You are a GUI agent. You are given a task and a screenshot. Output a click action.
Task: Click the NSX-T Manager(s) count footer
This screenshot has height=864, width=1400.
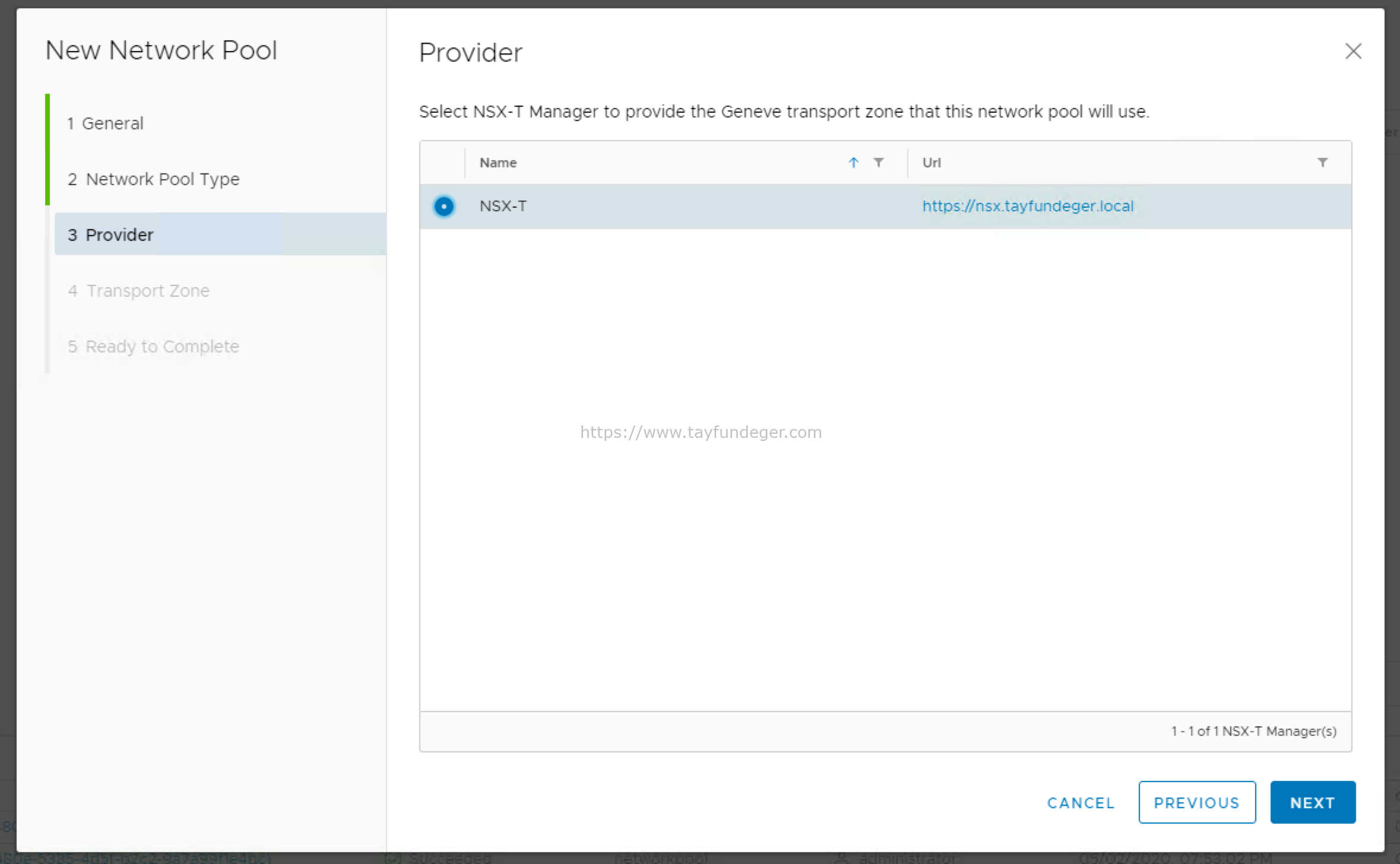(x=1253, y=731)
